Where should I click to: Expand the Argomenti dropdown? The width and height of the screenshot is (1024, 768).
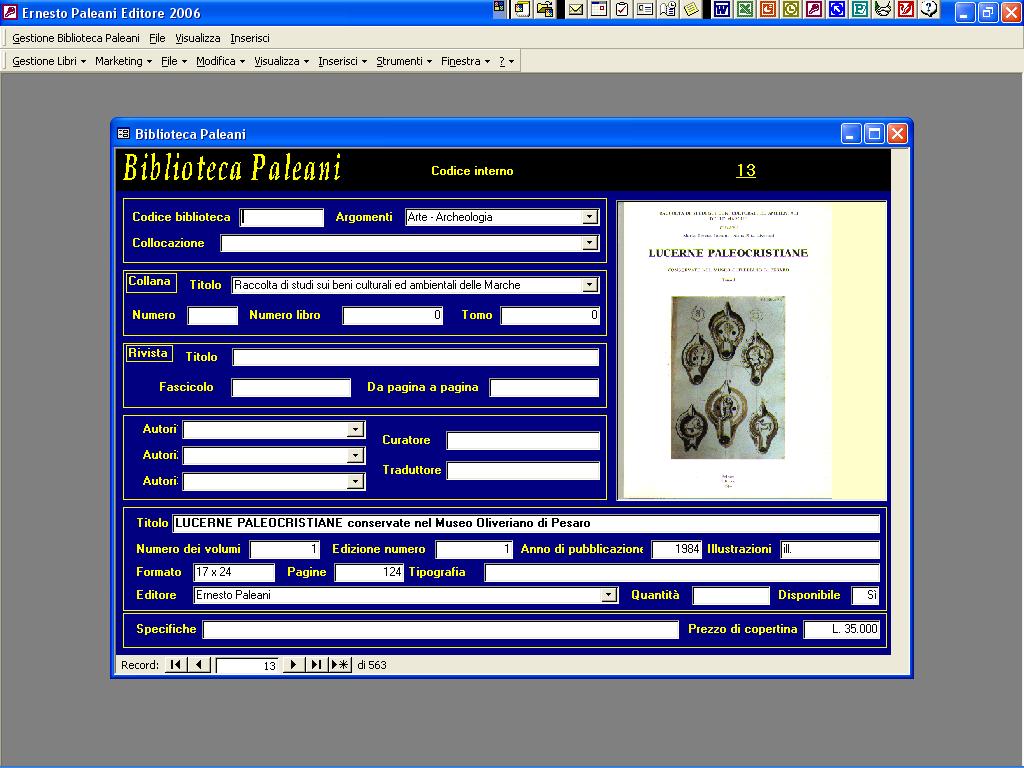pos(589,217)
